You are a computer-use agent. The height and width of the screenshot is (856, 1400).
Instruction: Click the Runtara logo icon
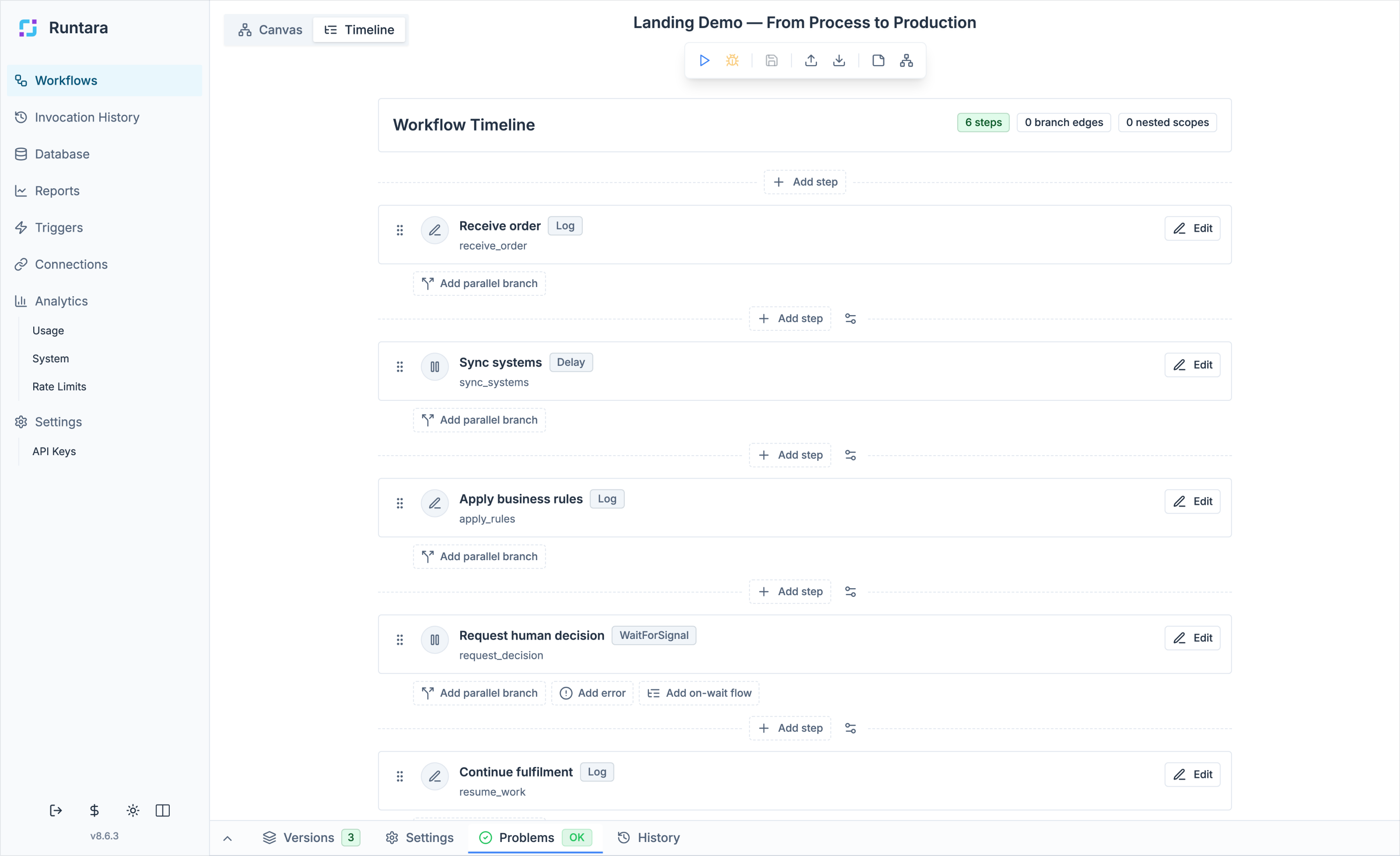28,28
